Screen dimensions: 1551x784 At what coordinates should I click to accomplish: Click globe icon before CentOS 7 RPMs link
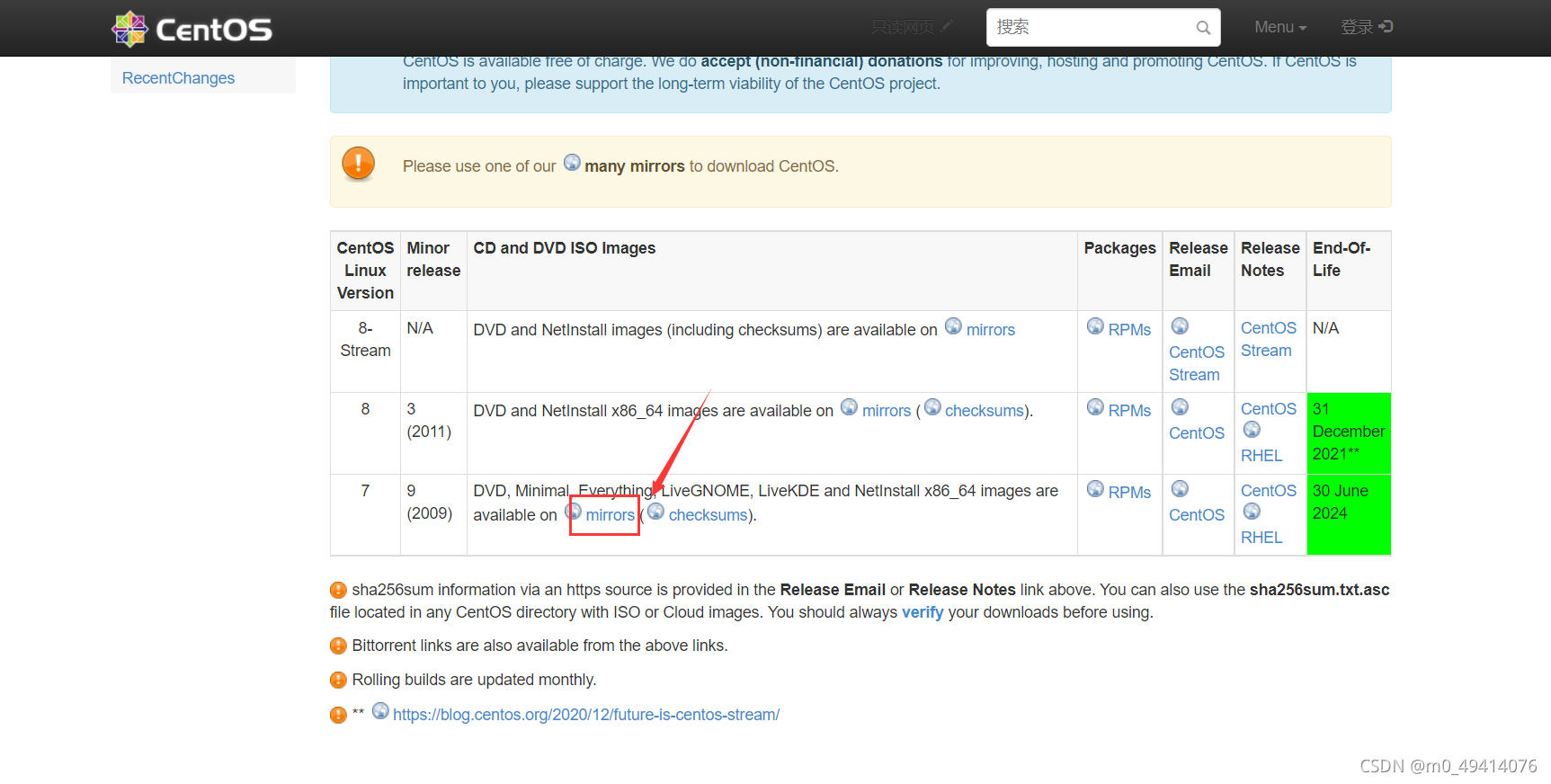pyautogui.click(x=1095, y=489)
